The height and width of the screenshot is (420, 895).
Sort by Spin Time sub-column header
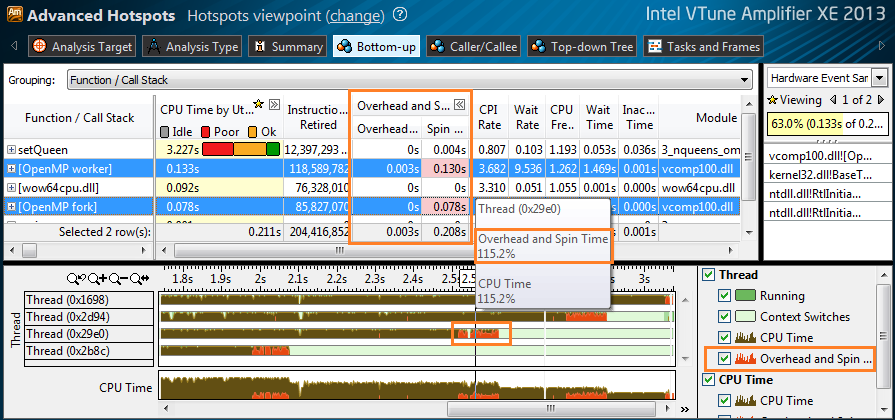coord(444,129)
